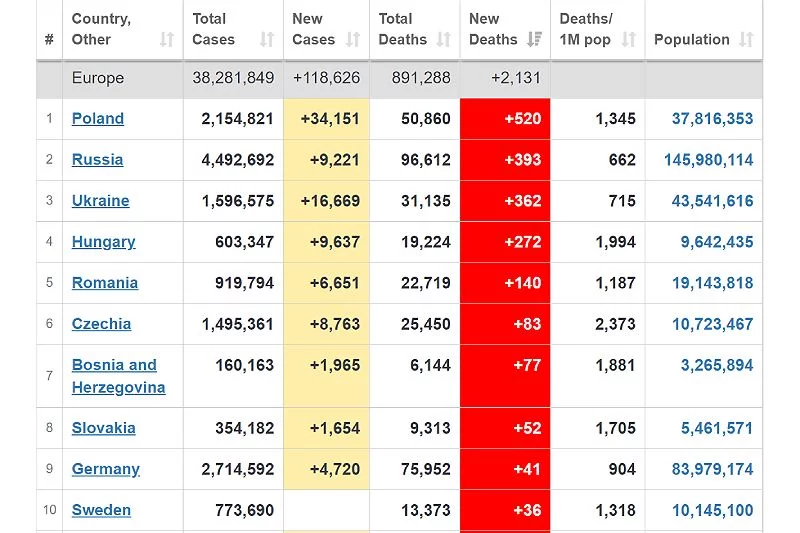Select Europe new cases +118,626

point(327,78)
